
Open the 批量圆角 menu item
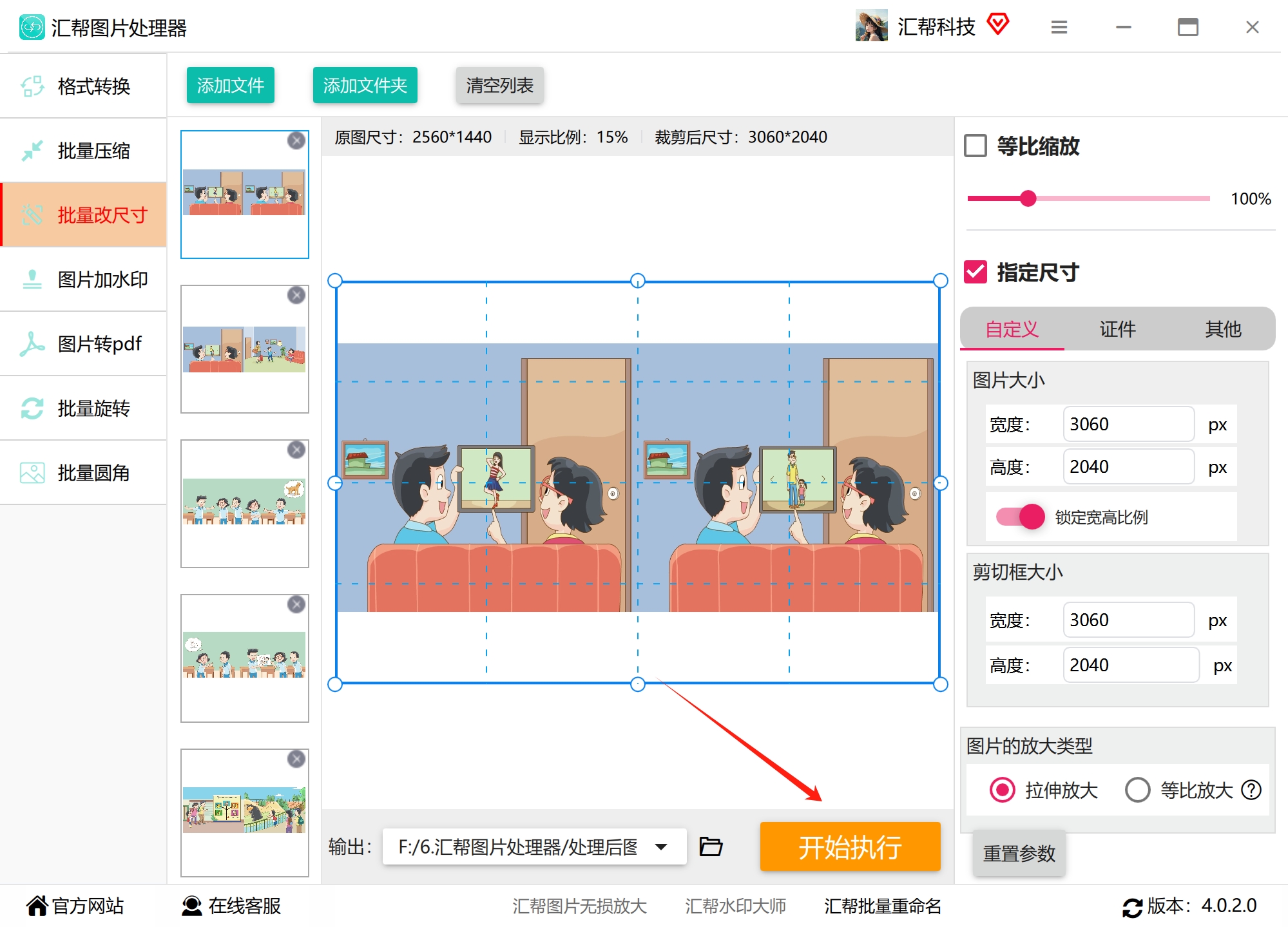pyautogui.click(x=84, y=473)
